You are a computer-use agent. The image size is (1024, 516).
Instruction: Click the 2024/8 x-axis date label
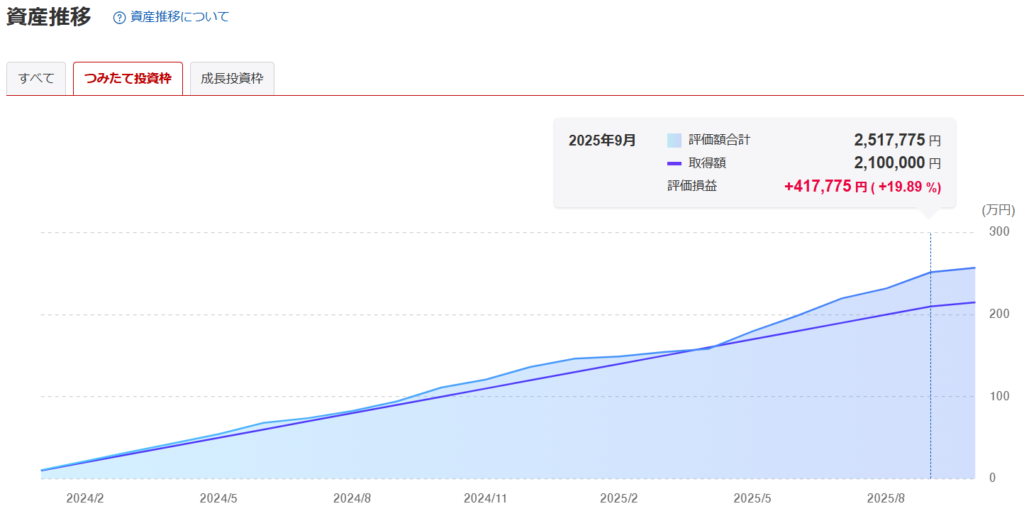pyautogui.click(x=352, y=497)
